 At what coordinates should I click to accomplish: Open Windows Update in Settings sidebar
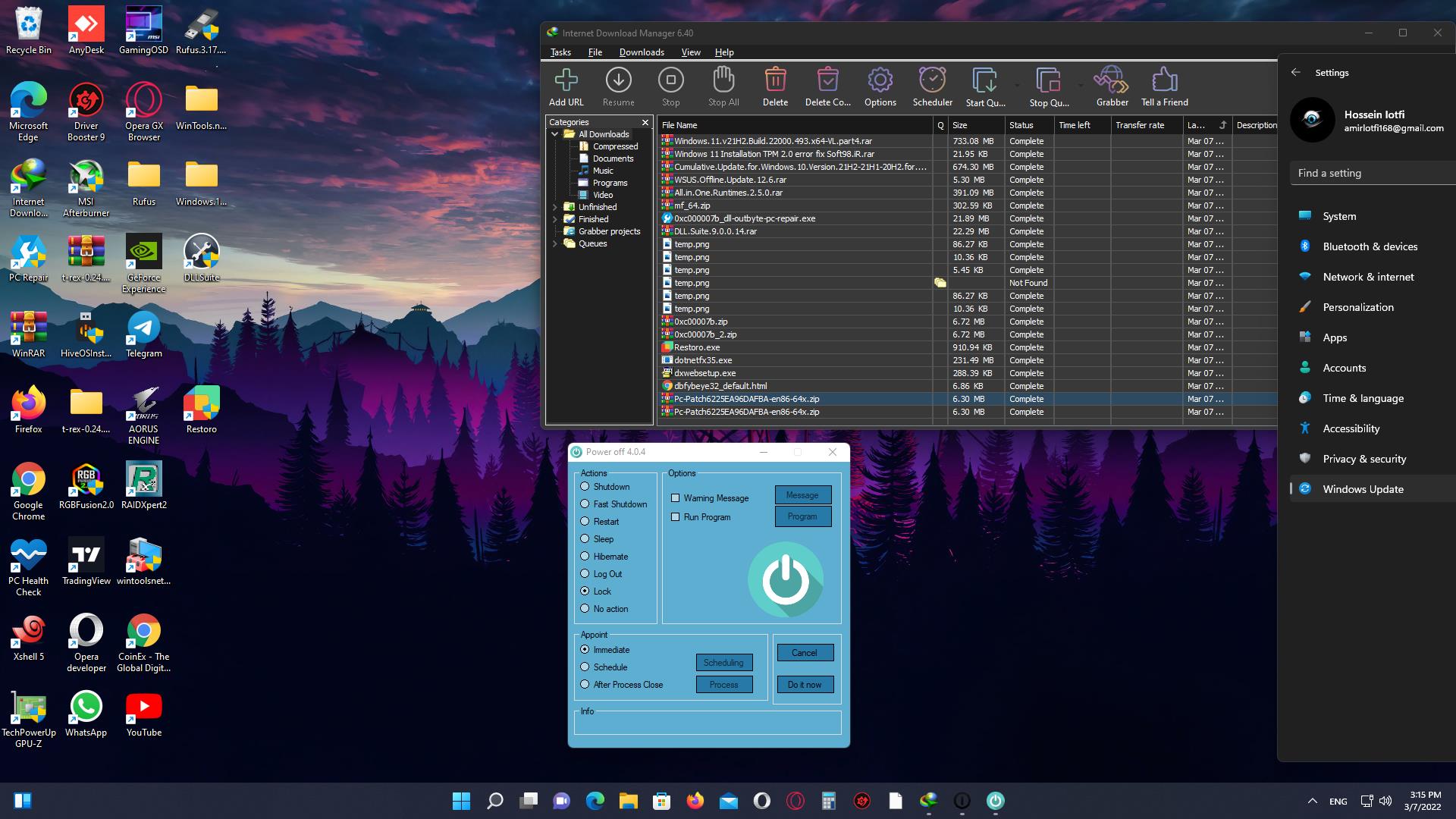(x=1363, y=489)
